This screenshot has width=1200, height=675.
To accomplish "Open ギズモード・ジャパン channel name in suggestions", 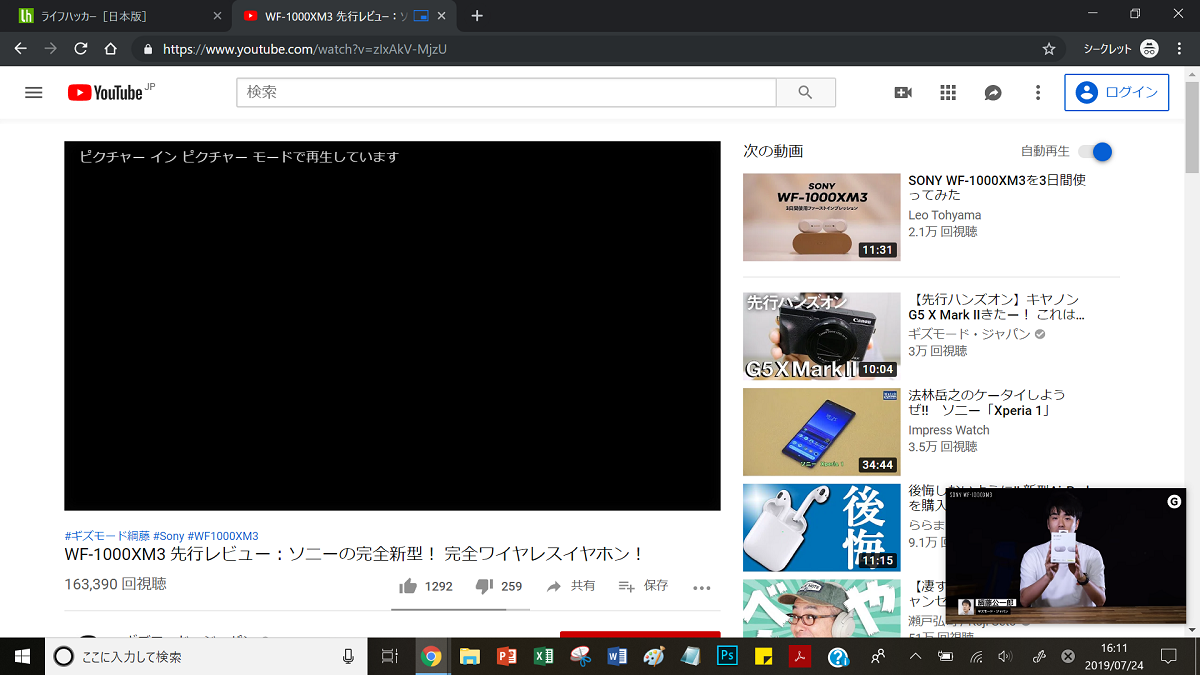I will tap(969, 334).
